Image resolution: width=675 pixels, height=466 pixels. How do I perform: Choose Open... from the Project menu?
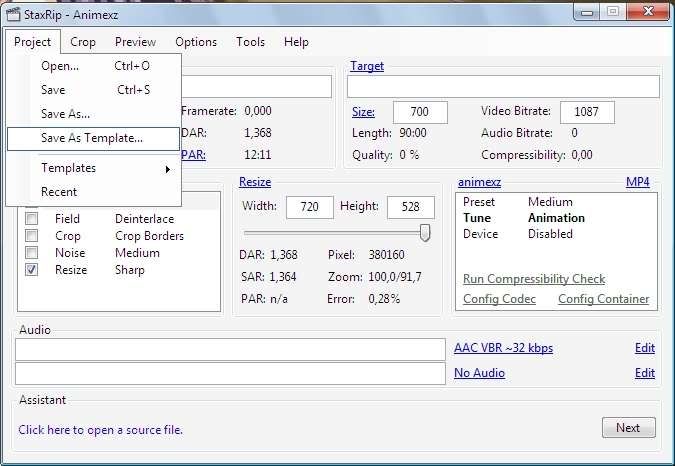click(93, 66)
